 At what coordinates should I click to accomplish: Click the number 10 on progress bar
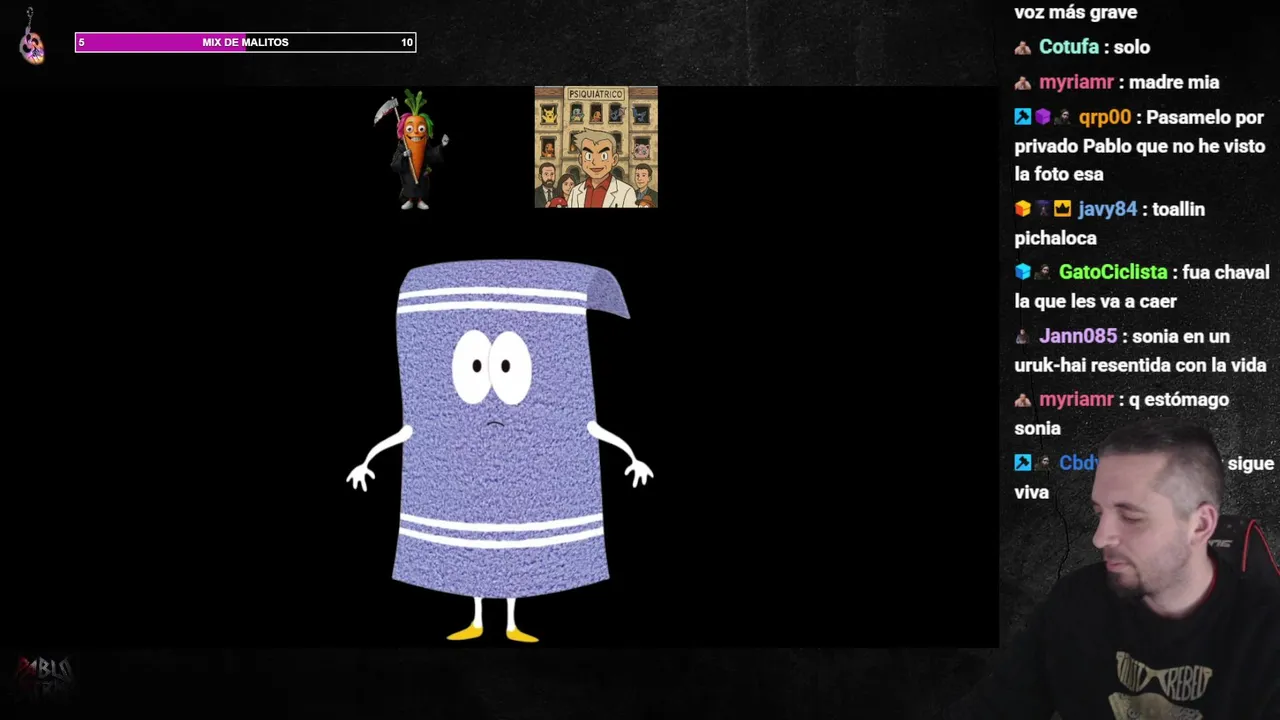[x=407, y=42]
